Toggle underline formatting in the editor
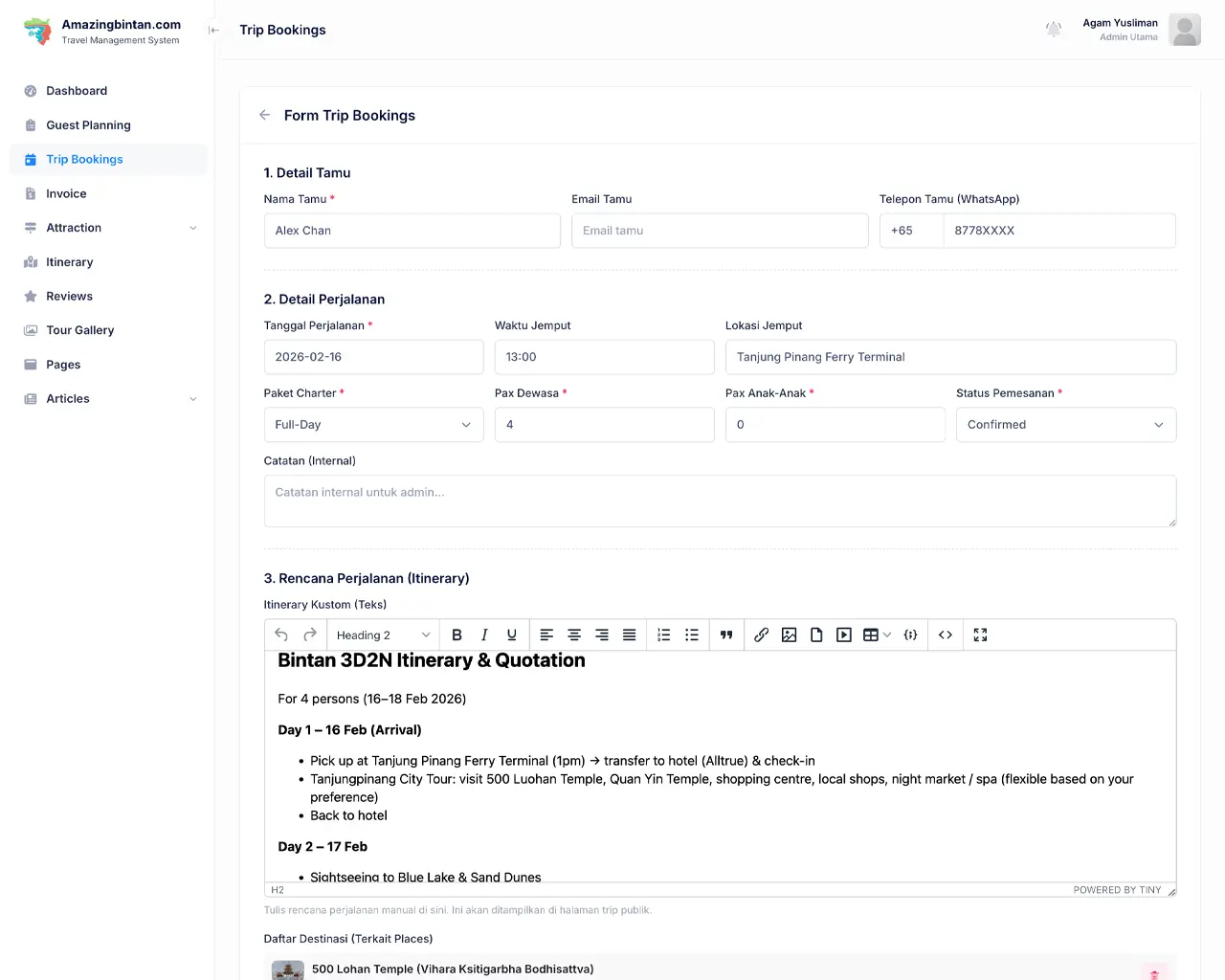1225x980 pixels. (x=511, y=635)
